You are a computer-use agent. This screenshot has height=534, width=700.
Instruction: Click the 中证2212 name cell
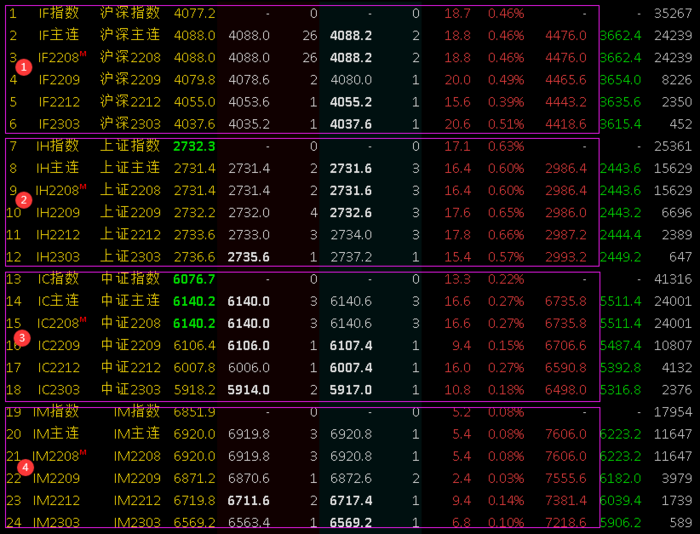130,367
